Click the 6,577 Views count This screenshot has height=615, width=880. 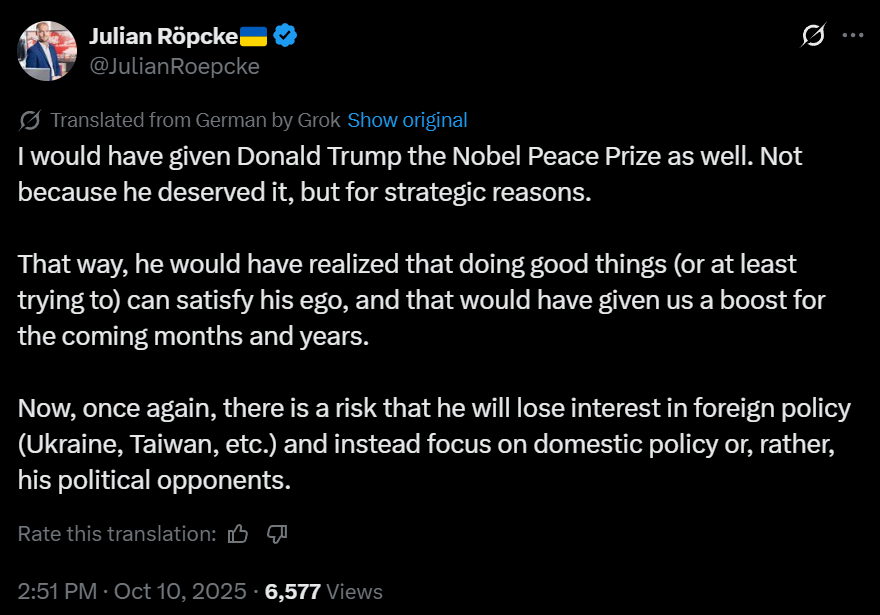[324, 591]
